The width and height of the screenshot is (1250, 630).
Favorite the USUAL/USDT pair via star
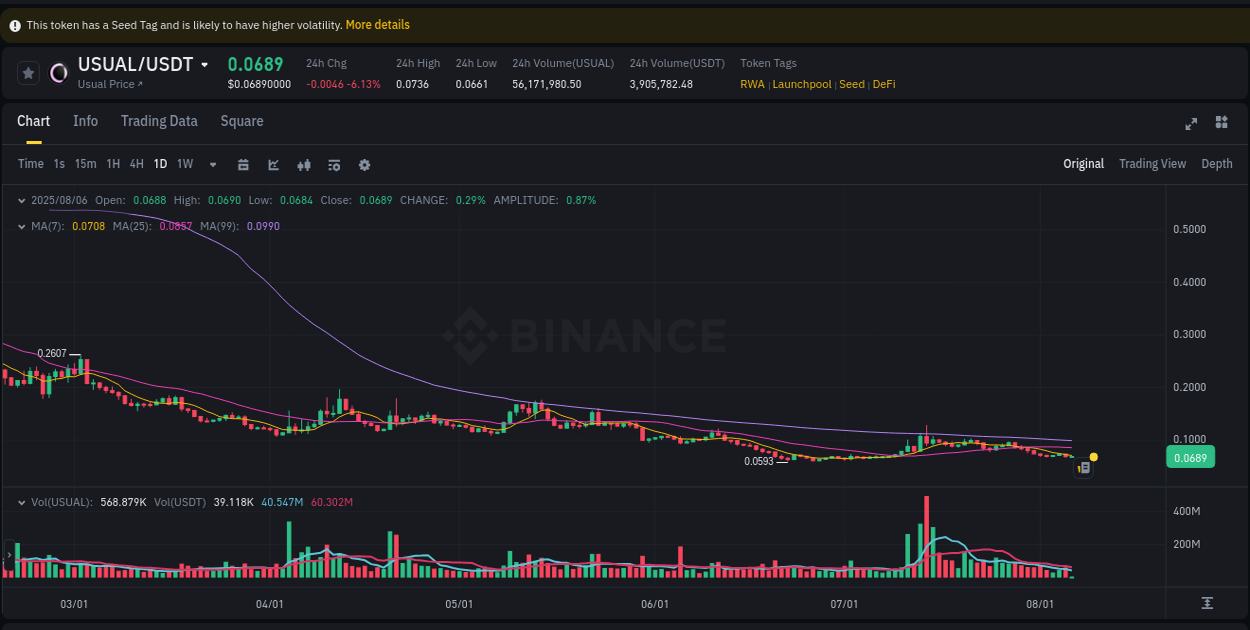pyautogui.click(x=28, y=72)
